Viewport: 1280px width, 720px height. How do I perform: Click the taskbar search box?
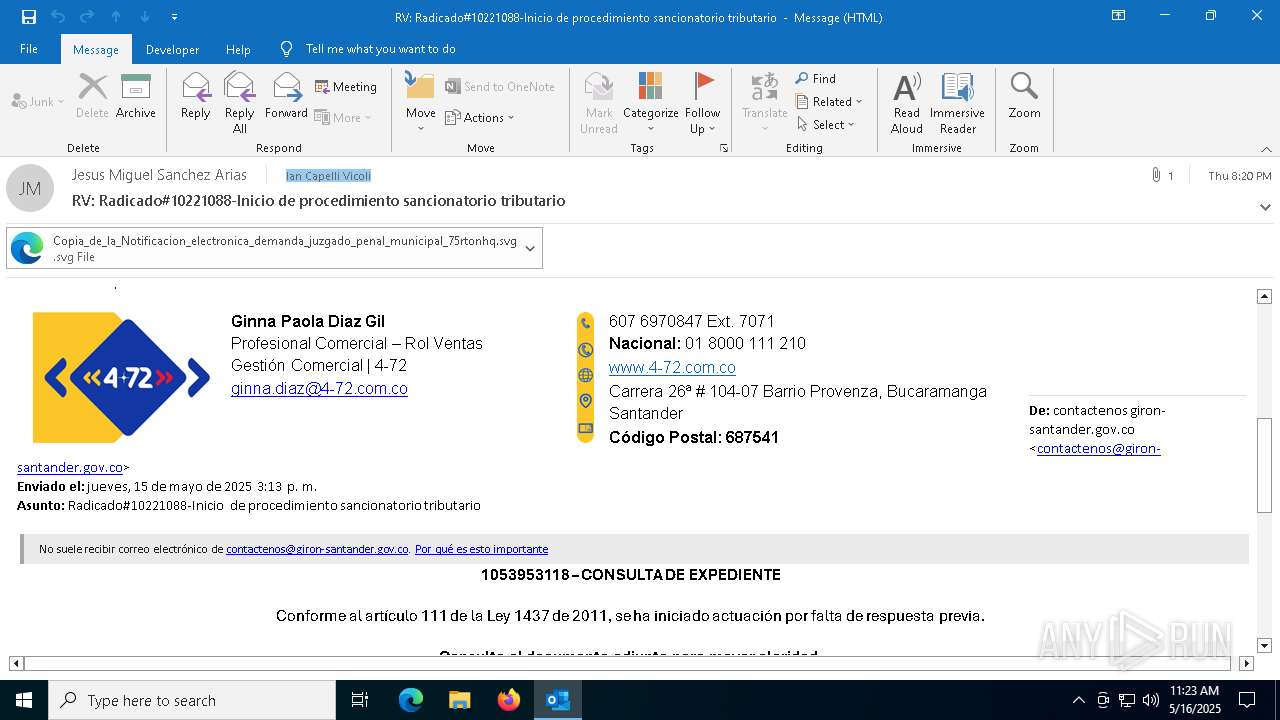[x=192, y=700]
